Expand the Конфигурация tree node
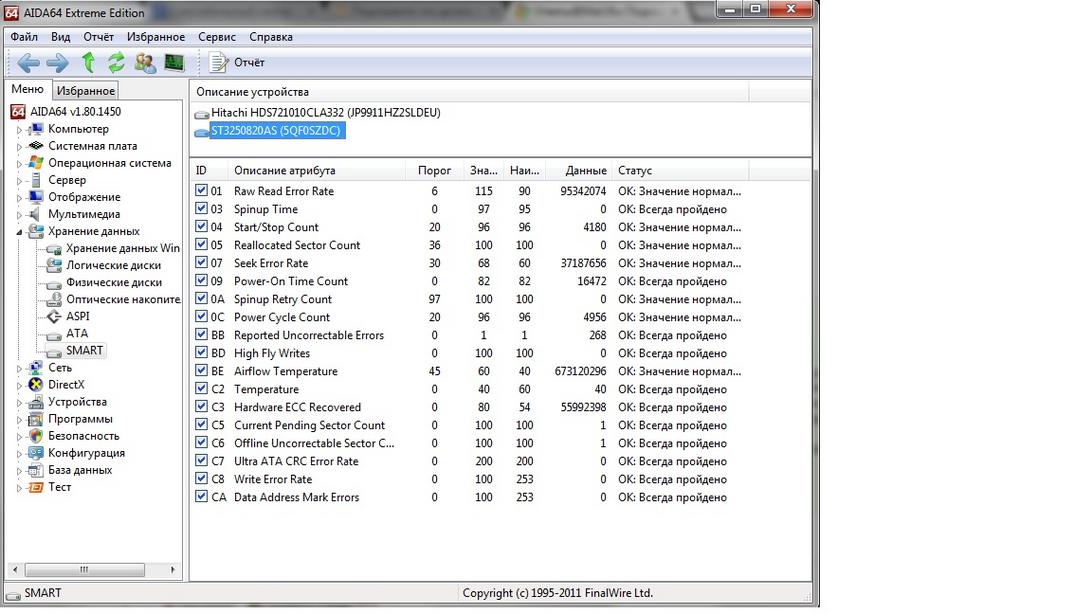1092x614 pixels. [x=20, y=453]
